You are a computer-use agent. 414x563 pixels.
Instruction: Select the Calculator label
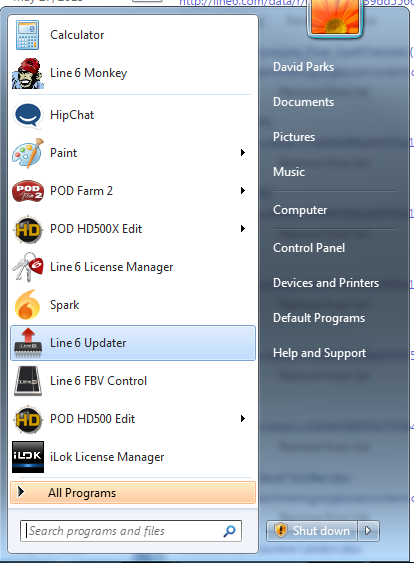(77, 35)
